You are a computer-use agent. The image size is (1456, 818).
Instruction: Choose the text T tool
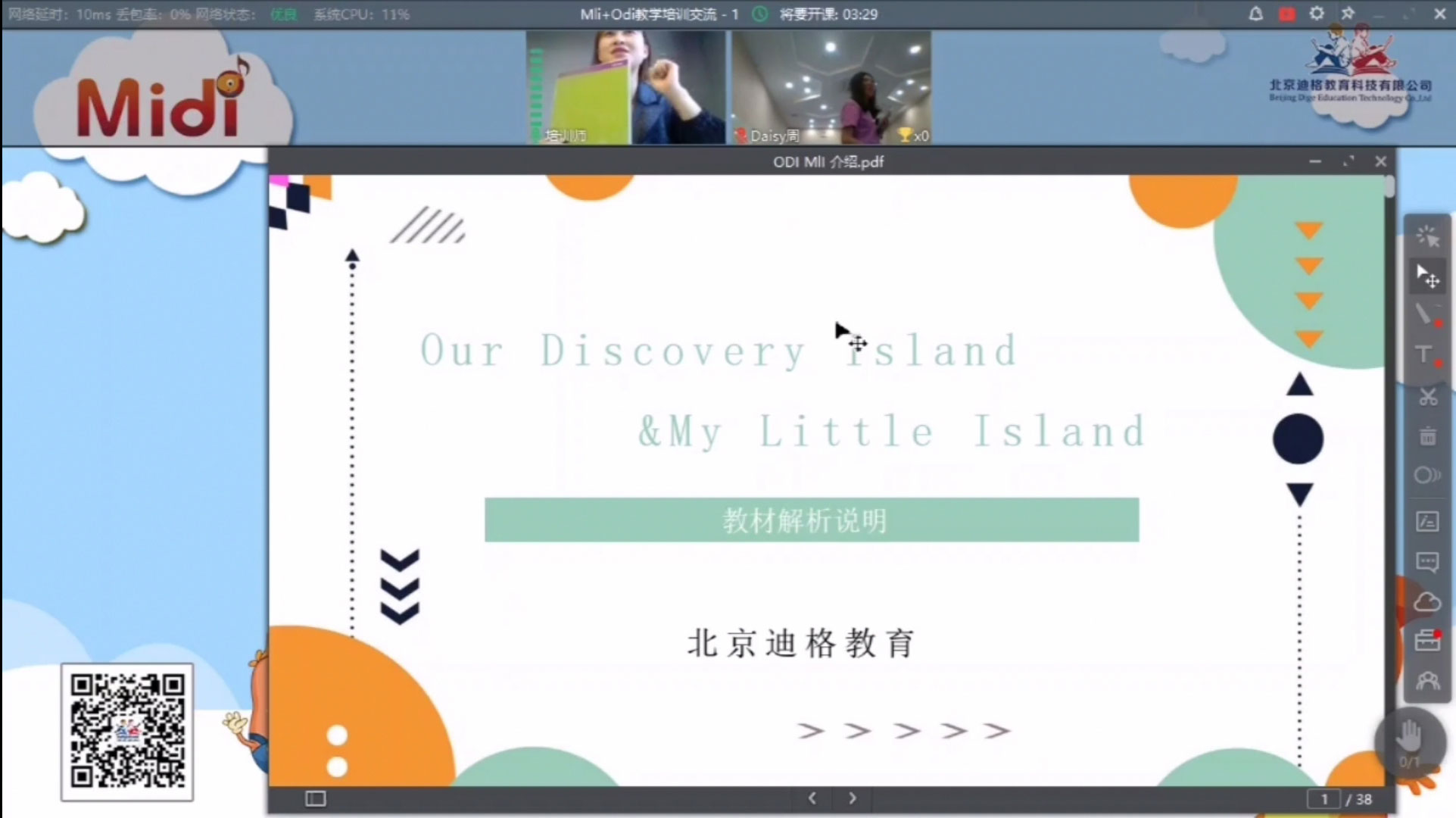[1428, 355]
